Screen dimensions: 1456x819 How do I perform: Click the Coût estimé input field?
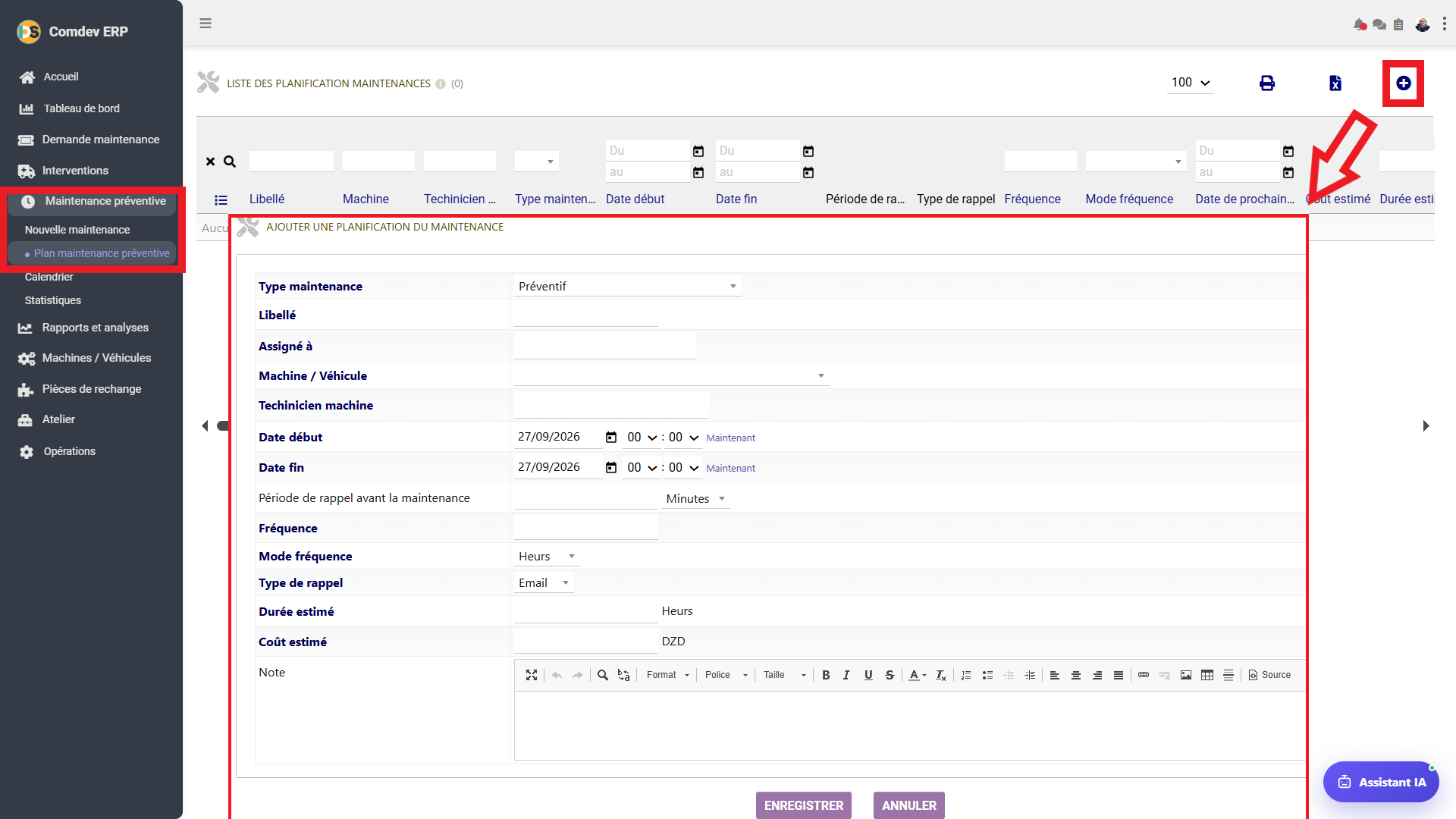(585, 642)
